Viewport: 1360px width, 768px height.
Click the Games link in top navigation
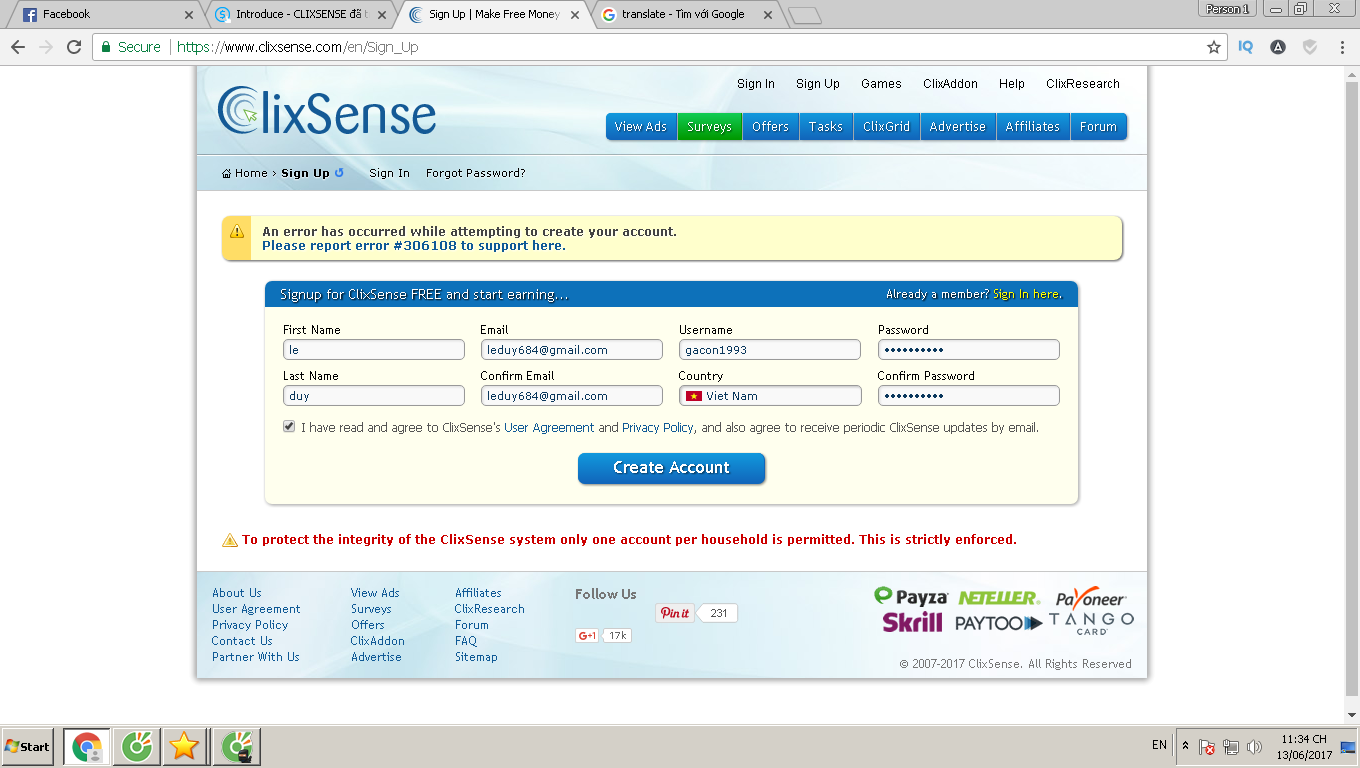881,84
